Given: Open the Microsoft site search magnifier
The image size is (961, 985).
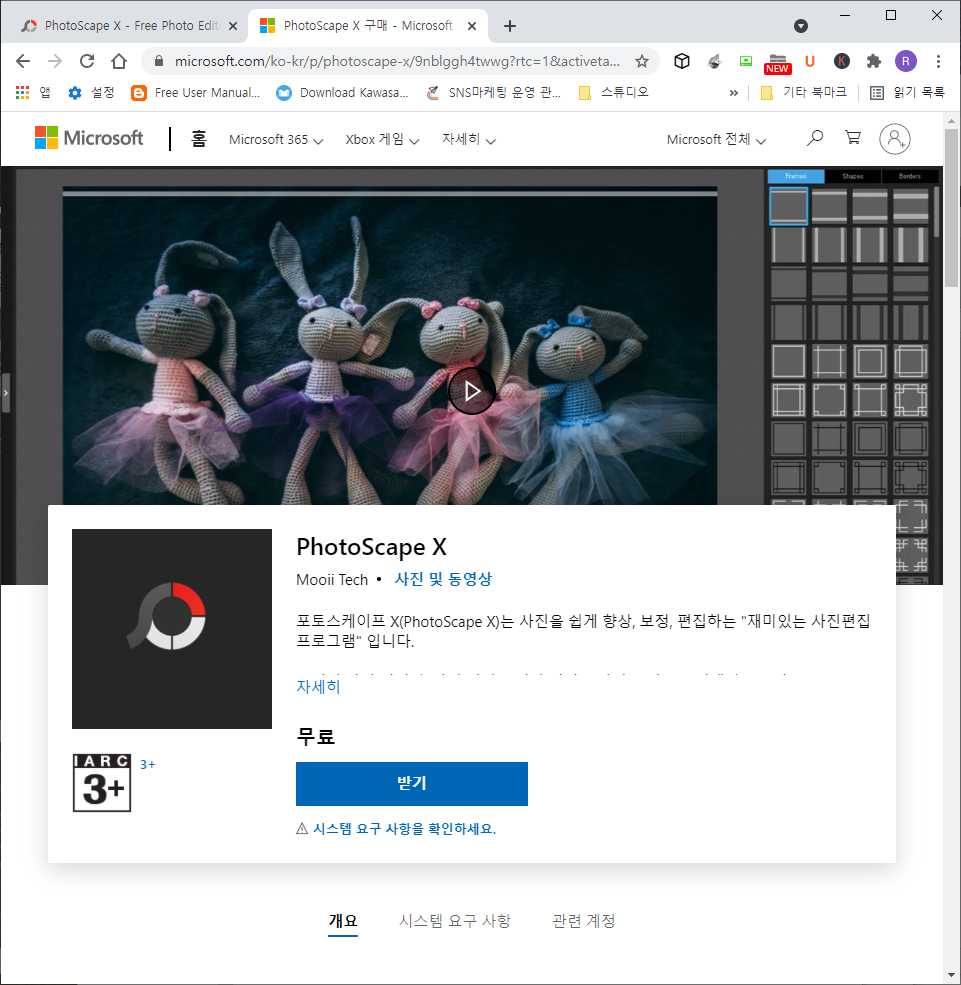Looking at the screenshot, I should [x=815, y=138].
